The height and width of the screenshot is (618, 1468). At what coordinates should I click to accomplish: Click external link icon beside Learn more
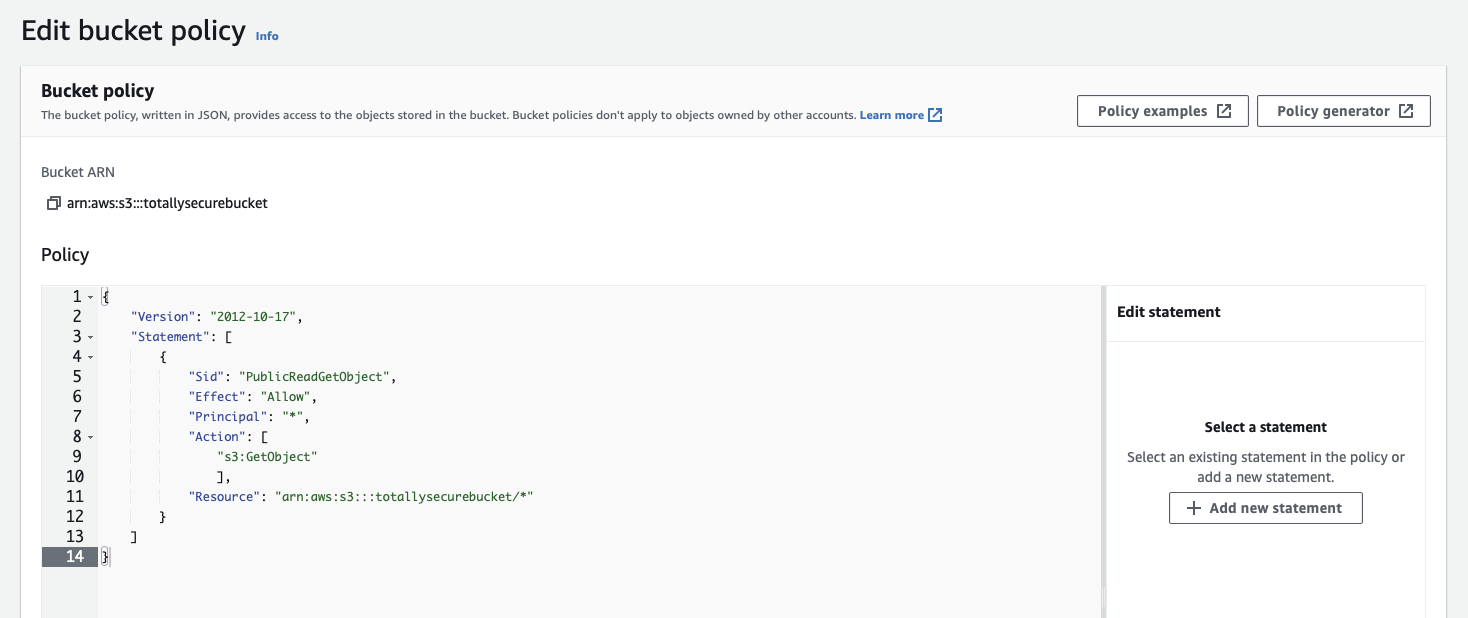935,115
